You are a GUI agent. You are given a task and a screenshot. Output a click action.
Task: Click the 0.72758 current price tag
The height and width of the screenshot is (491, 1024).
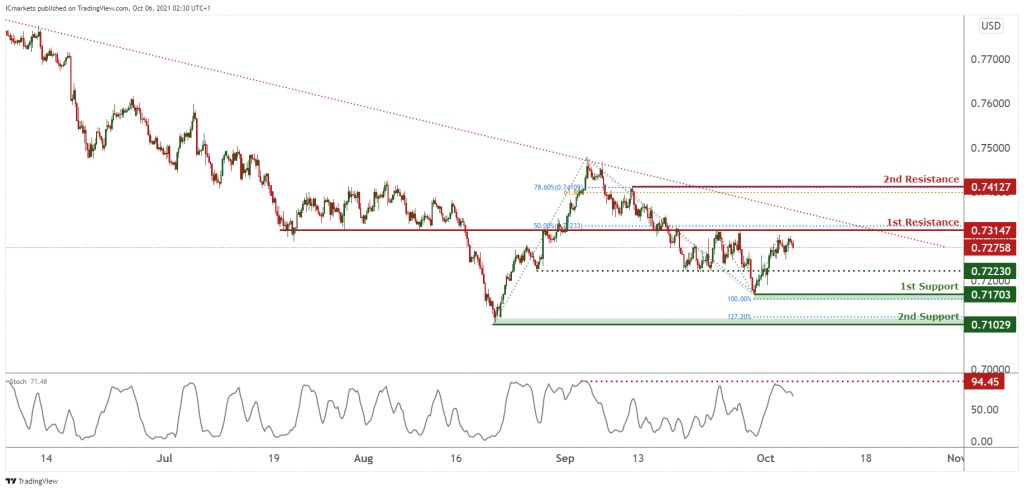pos(991,248)
